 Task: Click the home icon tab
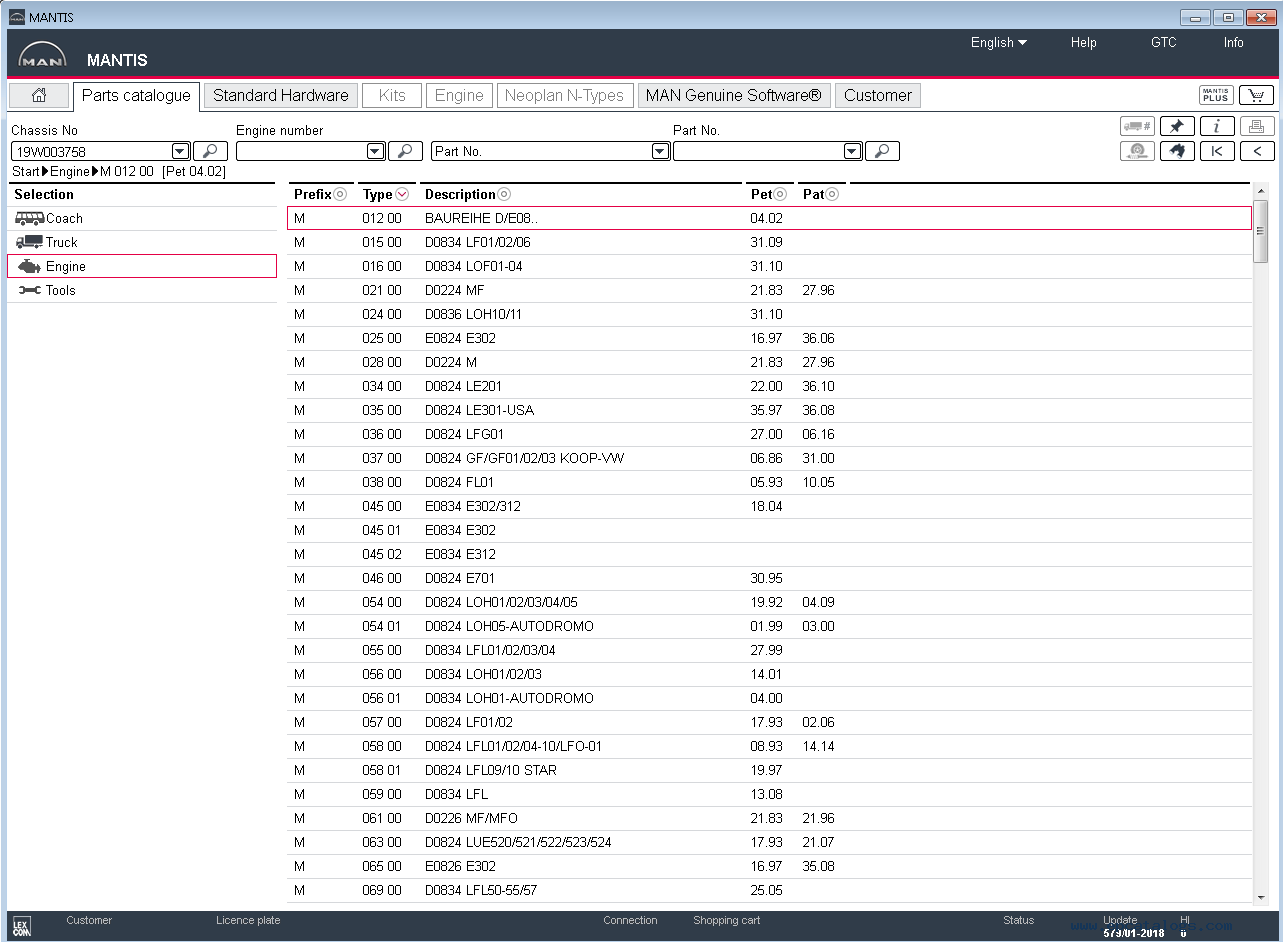click(39, 96)
